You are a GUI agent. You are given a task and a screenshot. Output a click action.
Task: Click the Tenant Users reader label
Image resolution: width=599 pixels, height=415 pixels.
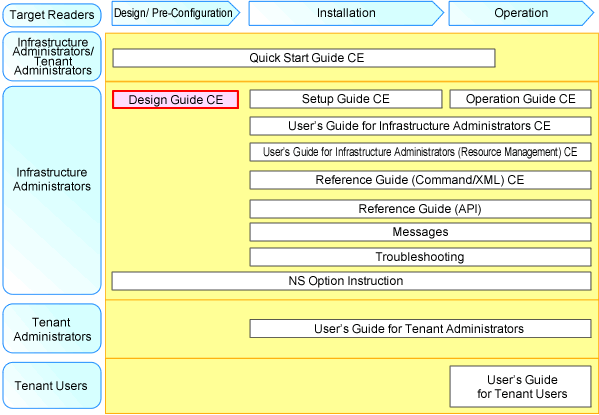click(x=52, y=386)
